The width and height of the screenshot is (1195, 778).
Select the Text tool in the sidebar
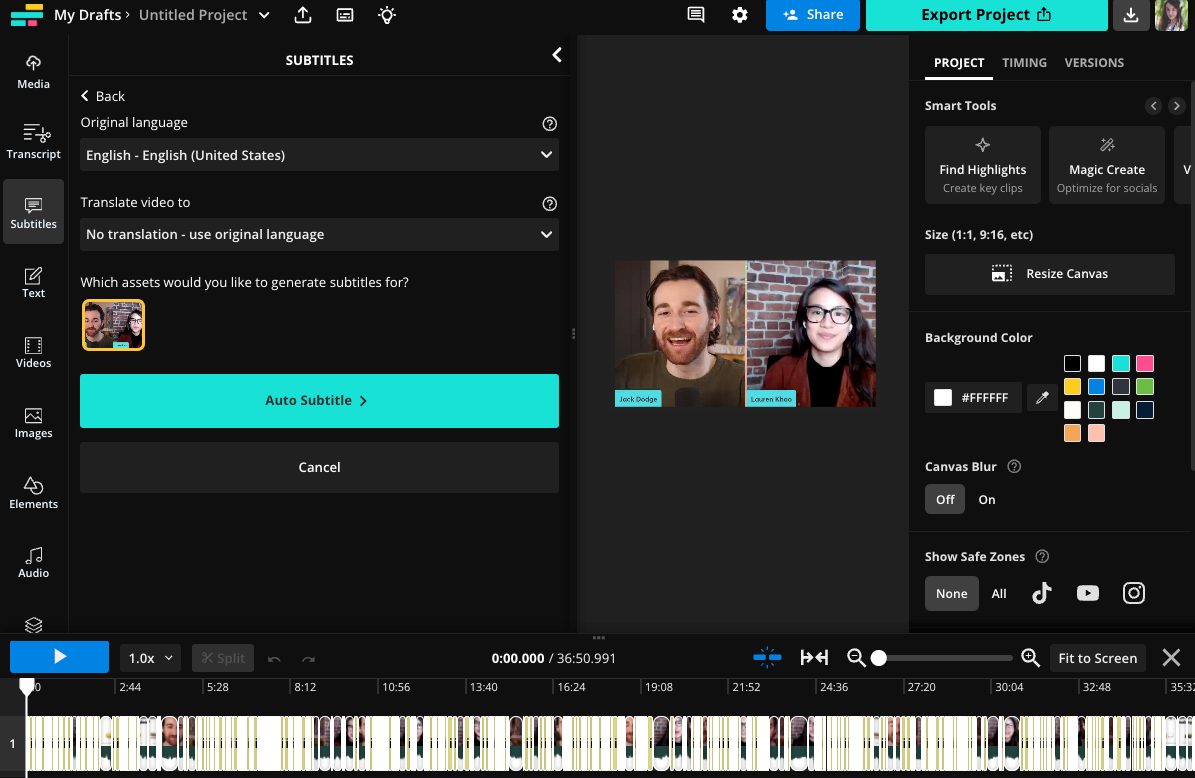[33, 281]
